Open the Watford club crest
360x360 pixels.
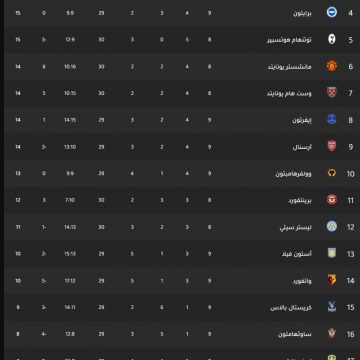tap(332, 280)
